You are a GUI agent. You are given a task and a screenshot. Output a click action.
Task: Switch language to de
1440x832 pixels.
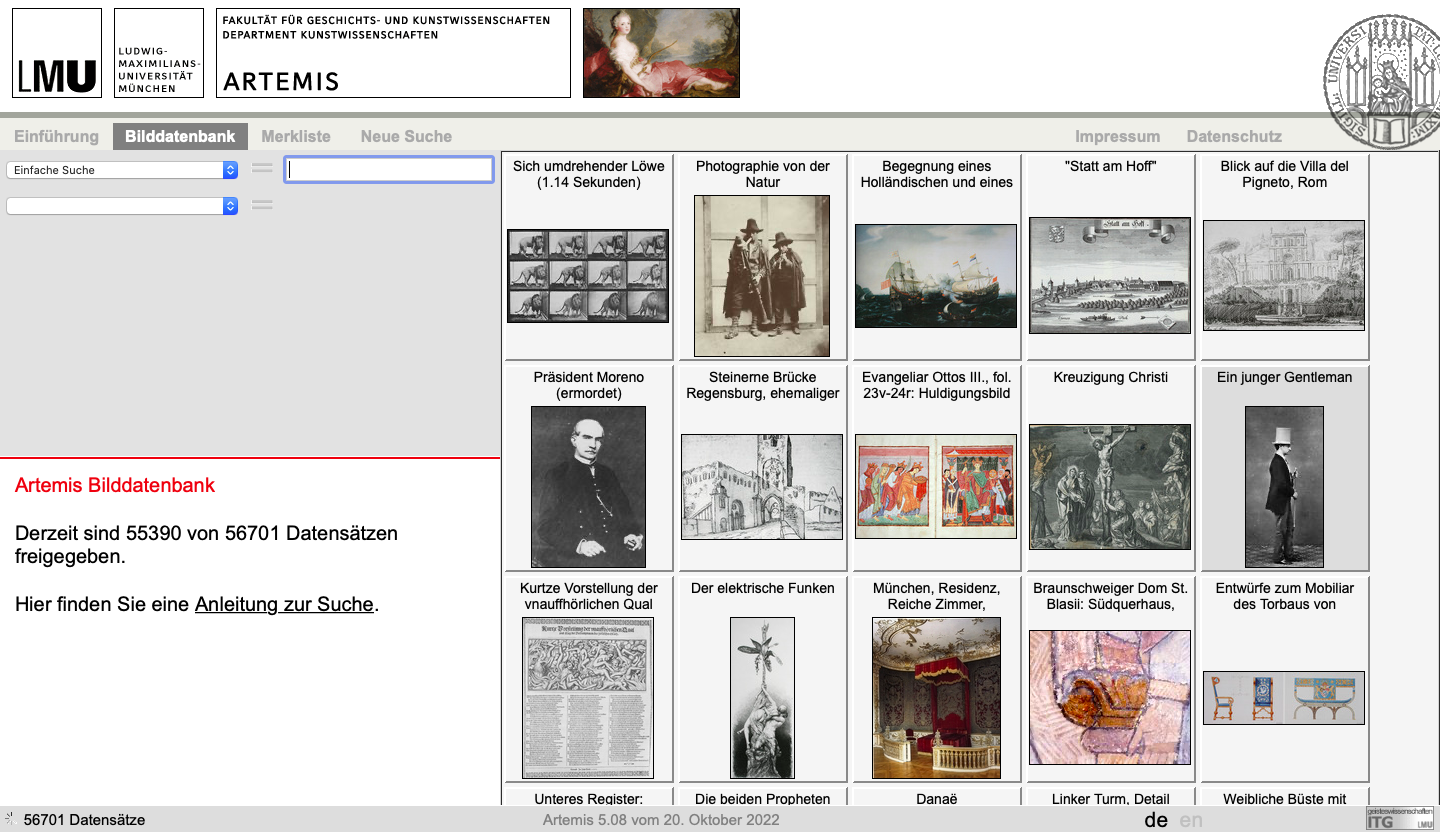point(1156,820)
